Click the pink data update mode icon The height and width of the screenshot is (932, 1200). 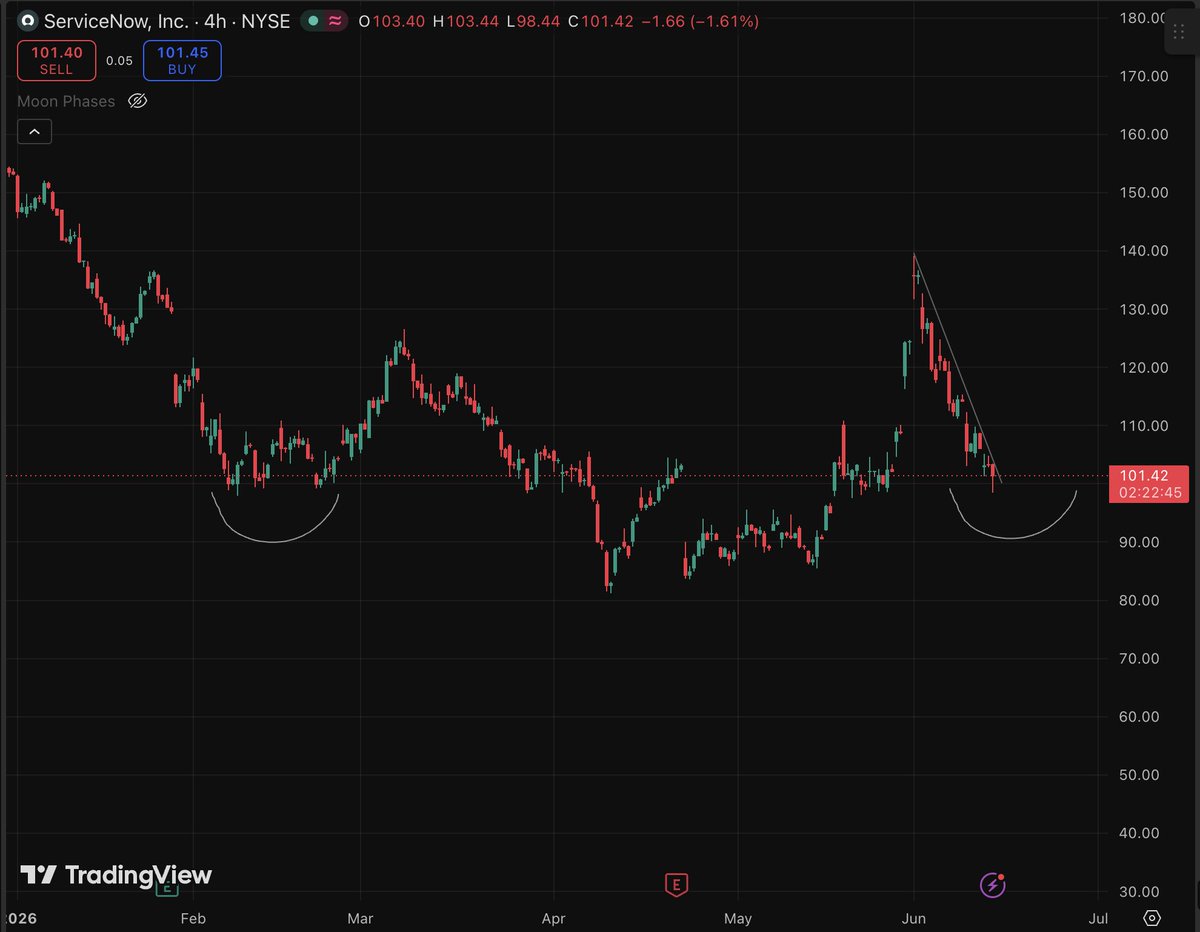[x=337, y=20]
